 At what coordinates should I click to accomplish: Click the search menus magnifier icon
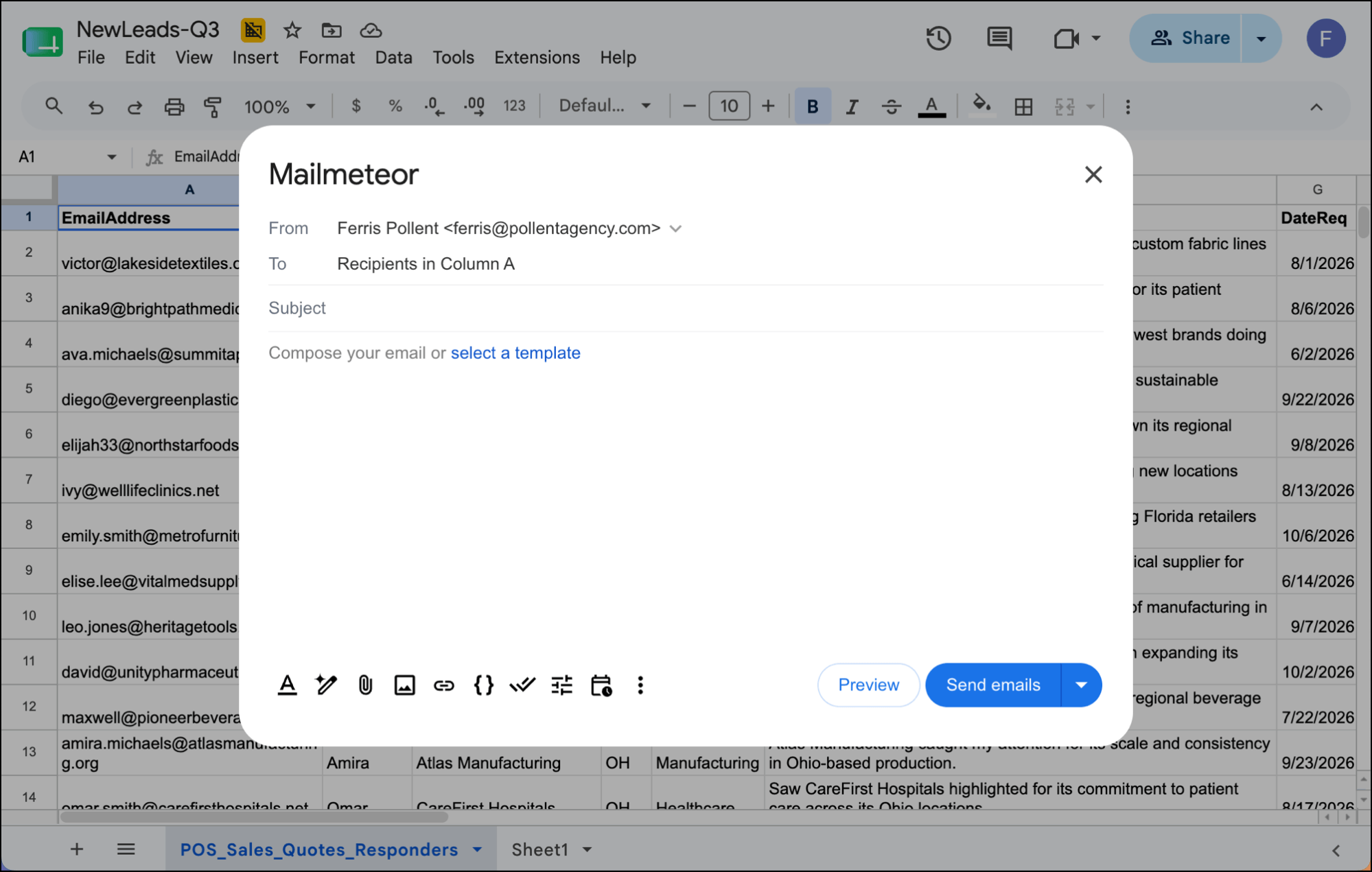point(54,106)
